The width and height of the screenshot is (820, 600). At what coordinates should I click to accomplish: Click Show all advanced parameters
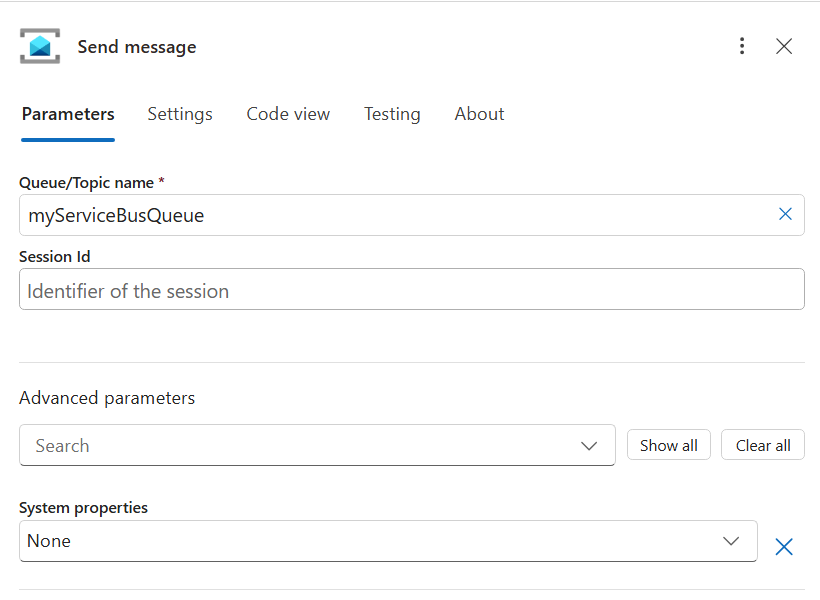tap(668, 445)
